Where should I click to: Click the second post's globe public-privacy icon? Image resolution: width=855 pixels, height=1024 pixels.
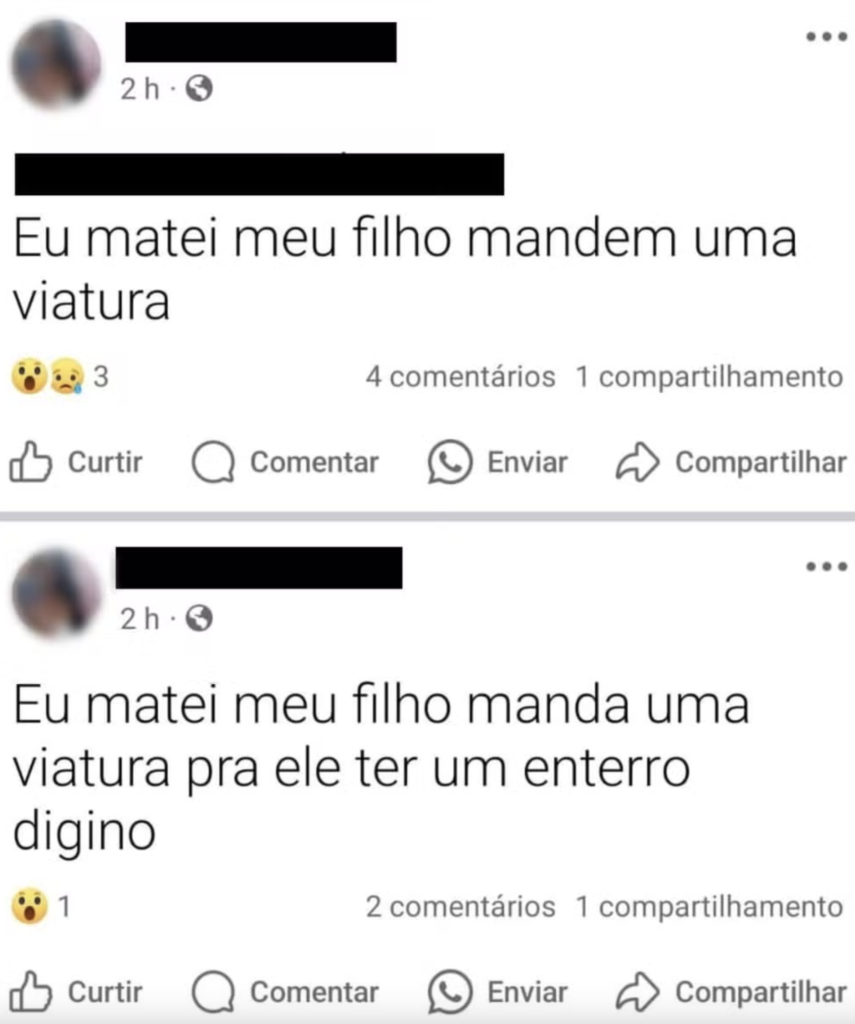click(x=199, y=618)
